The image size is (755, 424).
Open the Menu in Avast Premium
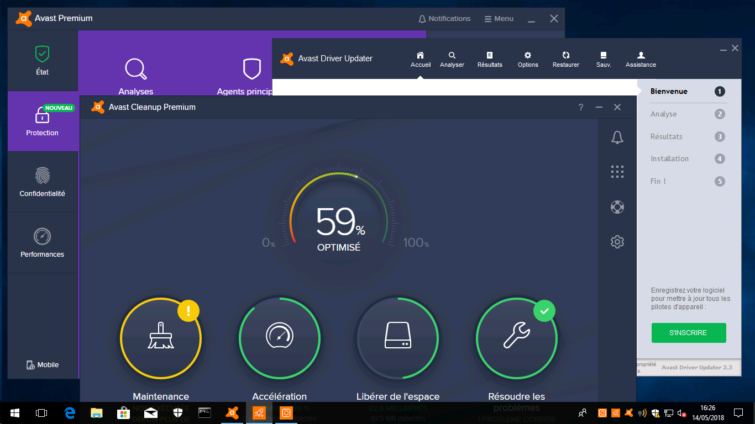(499, 19)
